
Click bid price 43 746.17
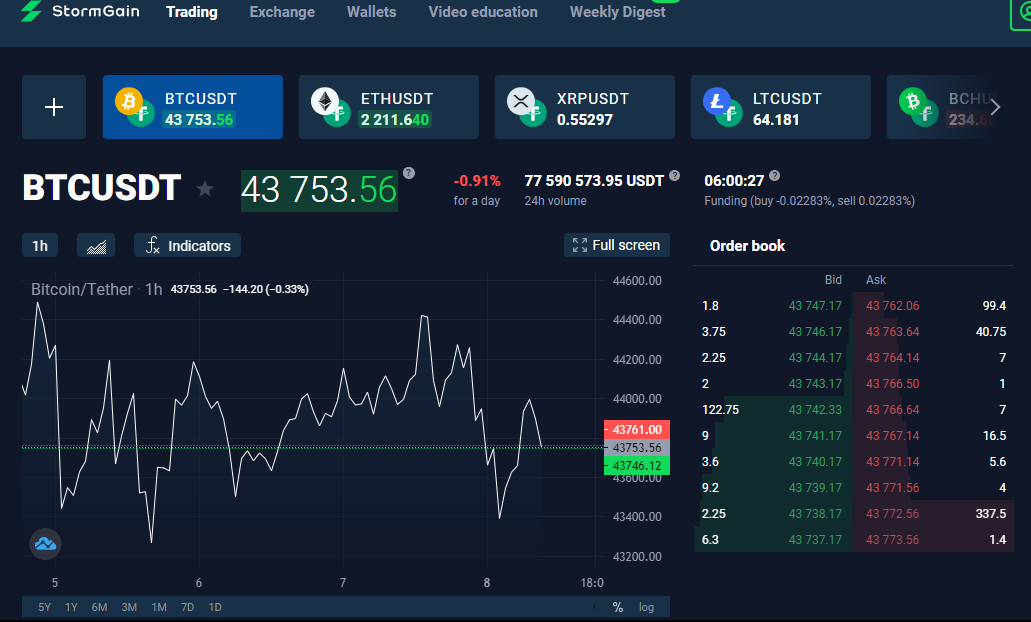tap(815, 331)
